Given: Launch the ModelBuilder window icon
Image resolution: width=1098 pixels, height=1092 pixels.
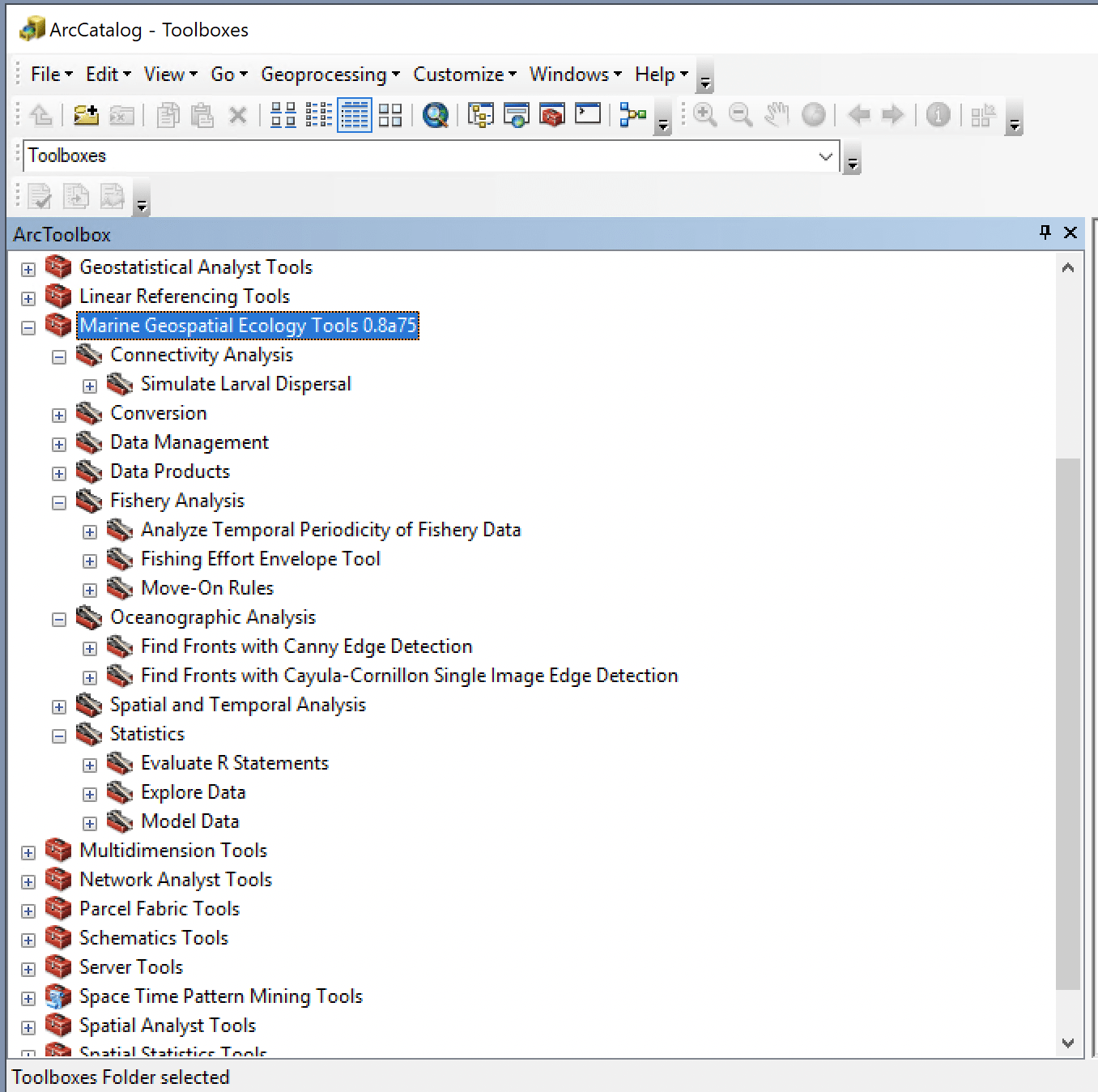Looking at the screenshot, I should (632, 115).
